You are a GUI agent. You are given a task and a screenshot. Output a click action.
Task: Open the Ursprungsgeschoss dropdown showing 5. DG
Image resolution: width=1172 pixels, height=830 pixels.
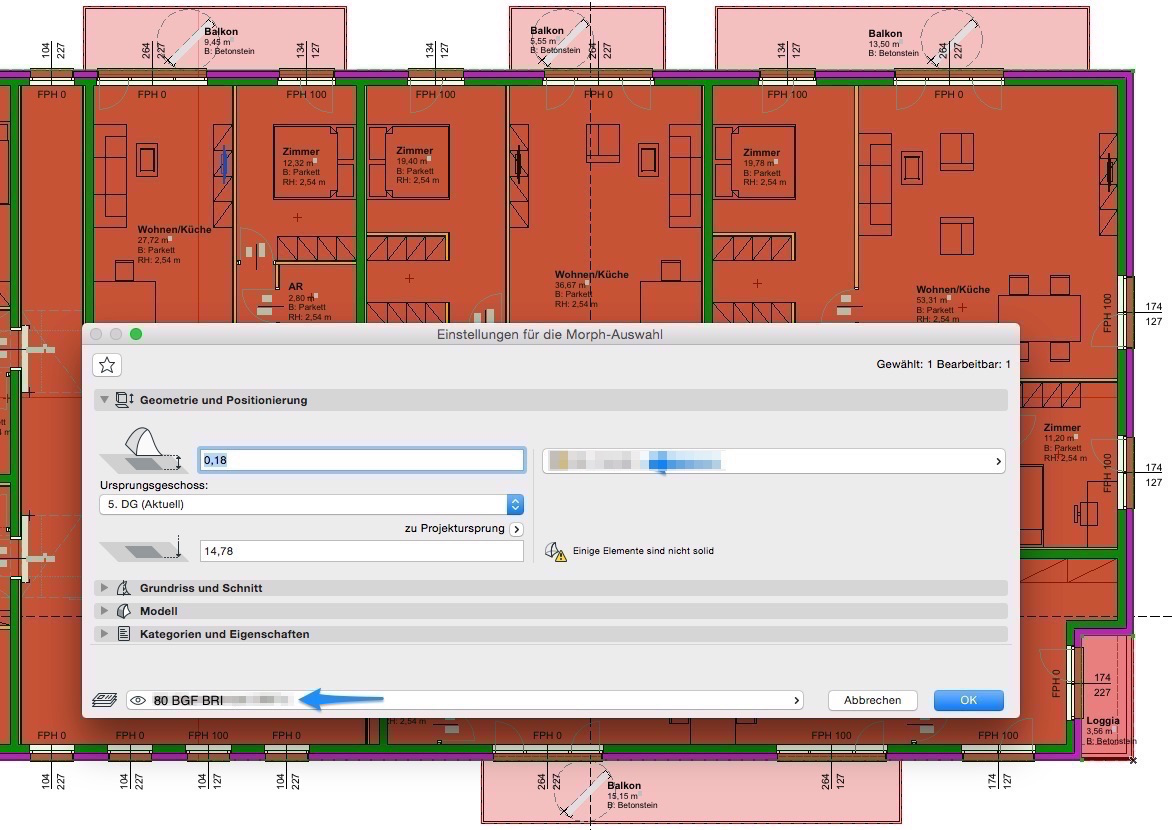pyautogui.click(x=311, y=504)
